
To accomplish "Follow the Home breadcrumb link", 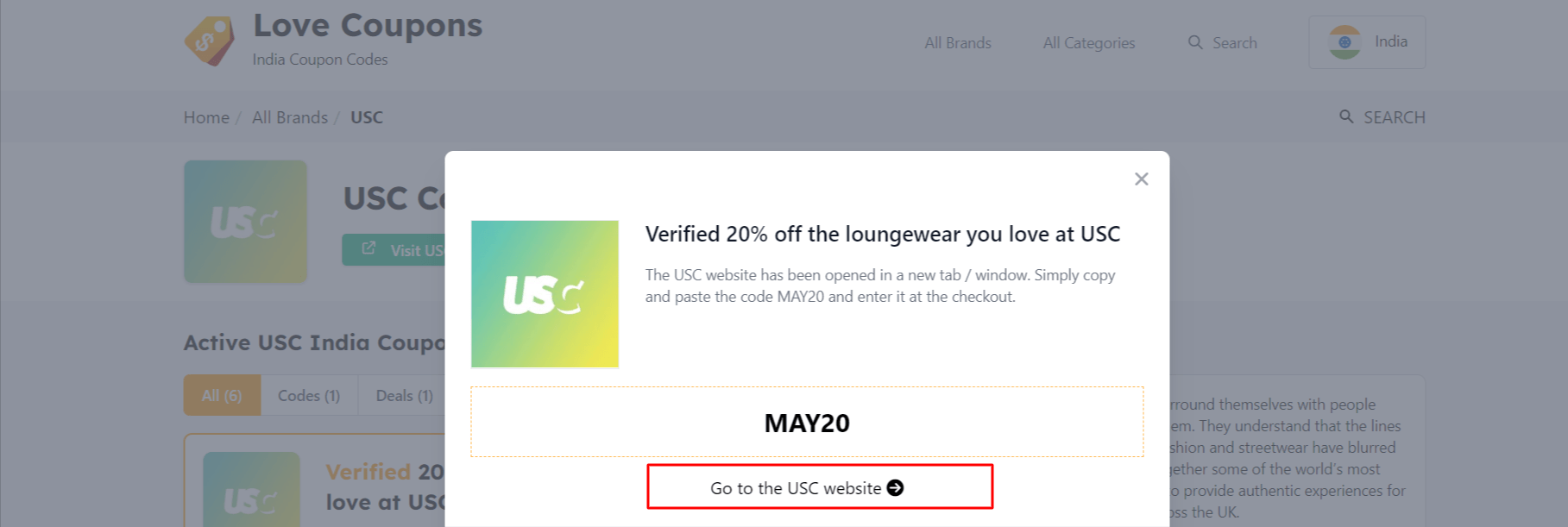I will tap(206, 116).
